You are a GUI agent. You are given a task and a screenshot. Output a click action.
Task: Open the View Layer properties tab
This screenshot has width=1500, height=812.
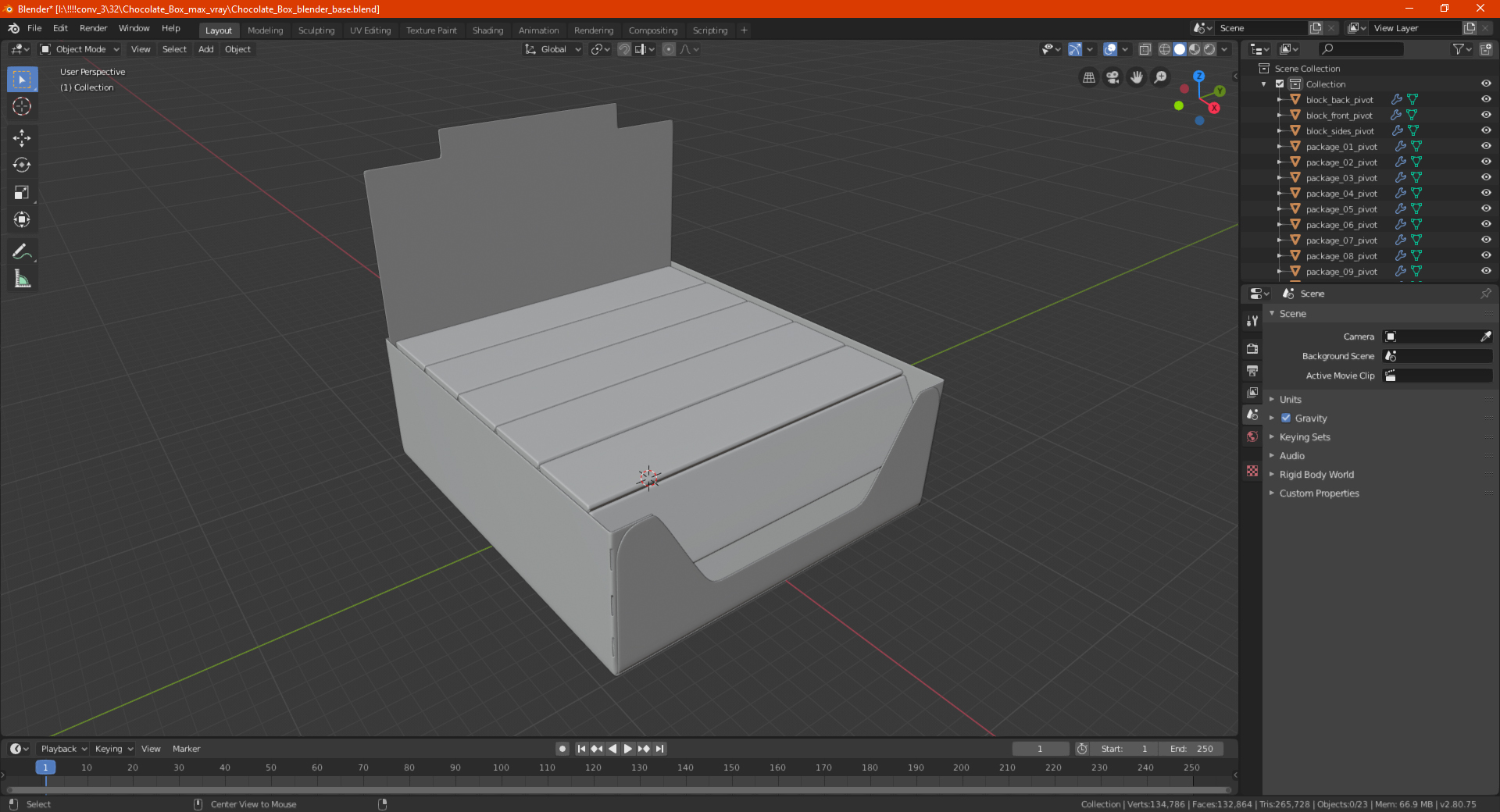click(1252, 393)
